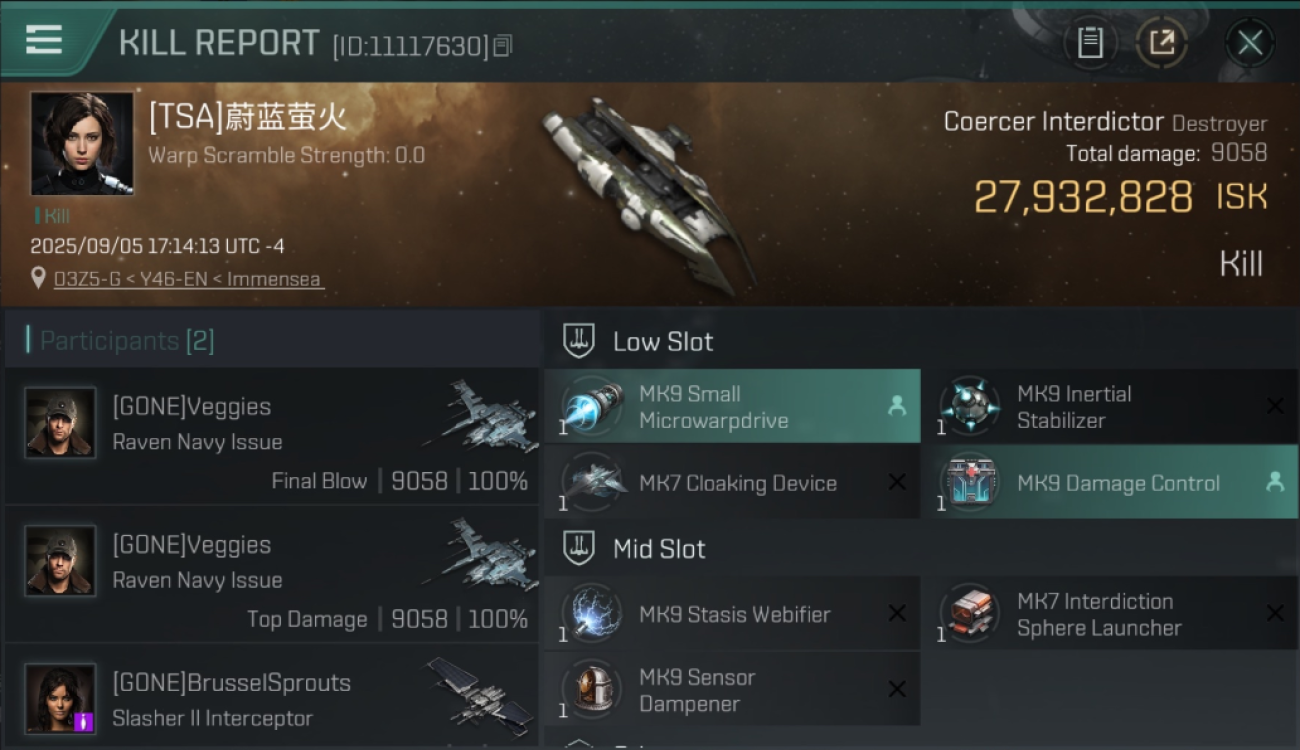The height and width of the screenshot is (750, 1300).
Task: Open the O3Z5-G location link
Action: [x=189, y=279]
